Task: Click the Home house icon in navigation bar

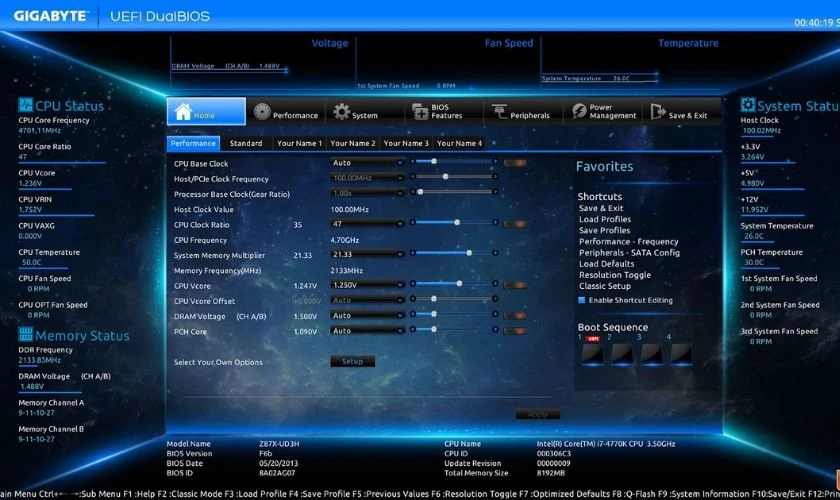Action: click(x=183, y=111)
